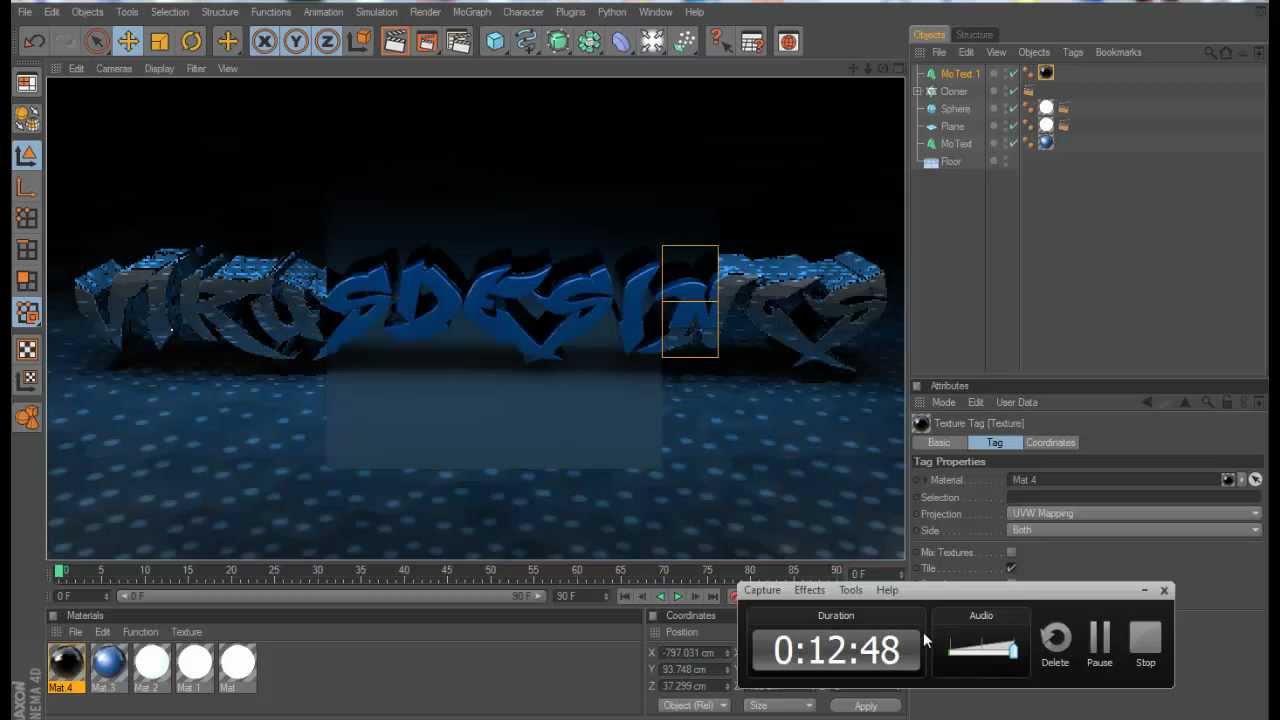Toggle MoText.1 enable checkmark
Screen dimensions: 1280x720
pyautogui.click(x=1012, y=74)
